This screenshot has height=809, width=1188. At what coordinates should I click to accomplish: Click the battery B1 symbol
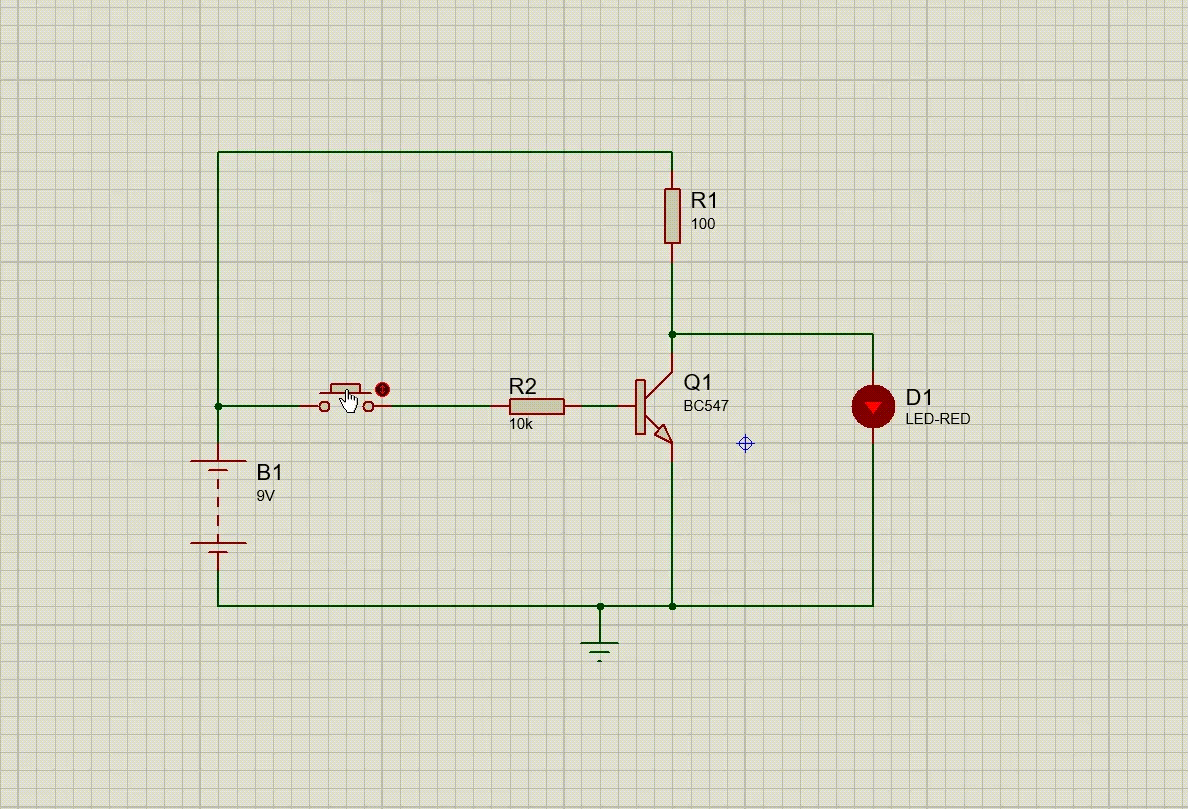point(217,462)
